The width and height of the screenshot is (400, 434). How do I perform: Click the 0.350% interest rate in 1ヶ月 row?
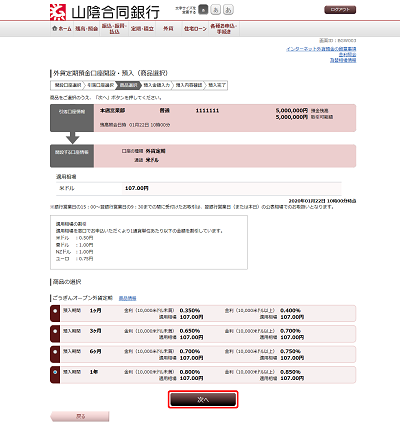(x=190, y=310)
